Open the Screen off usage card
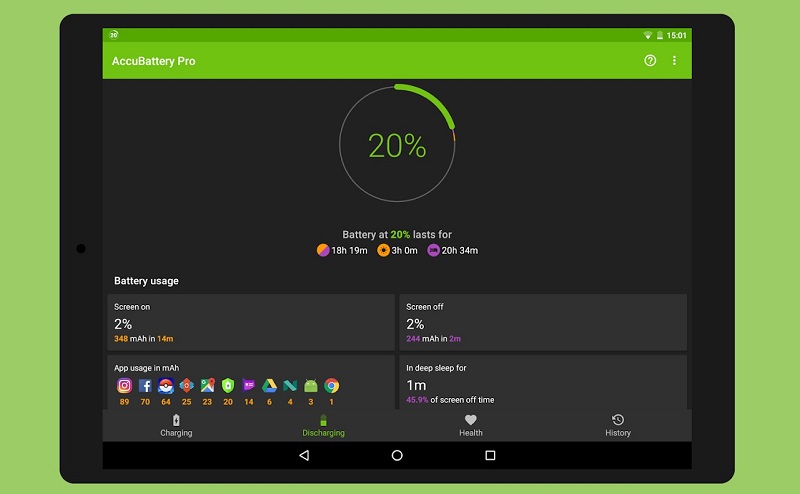Image resolution: width=800 pixels, height=494 pixels. coord(543,321)
